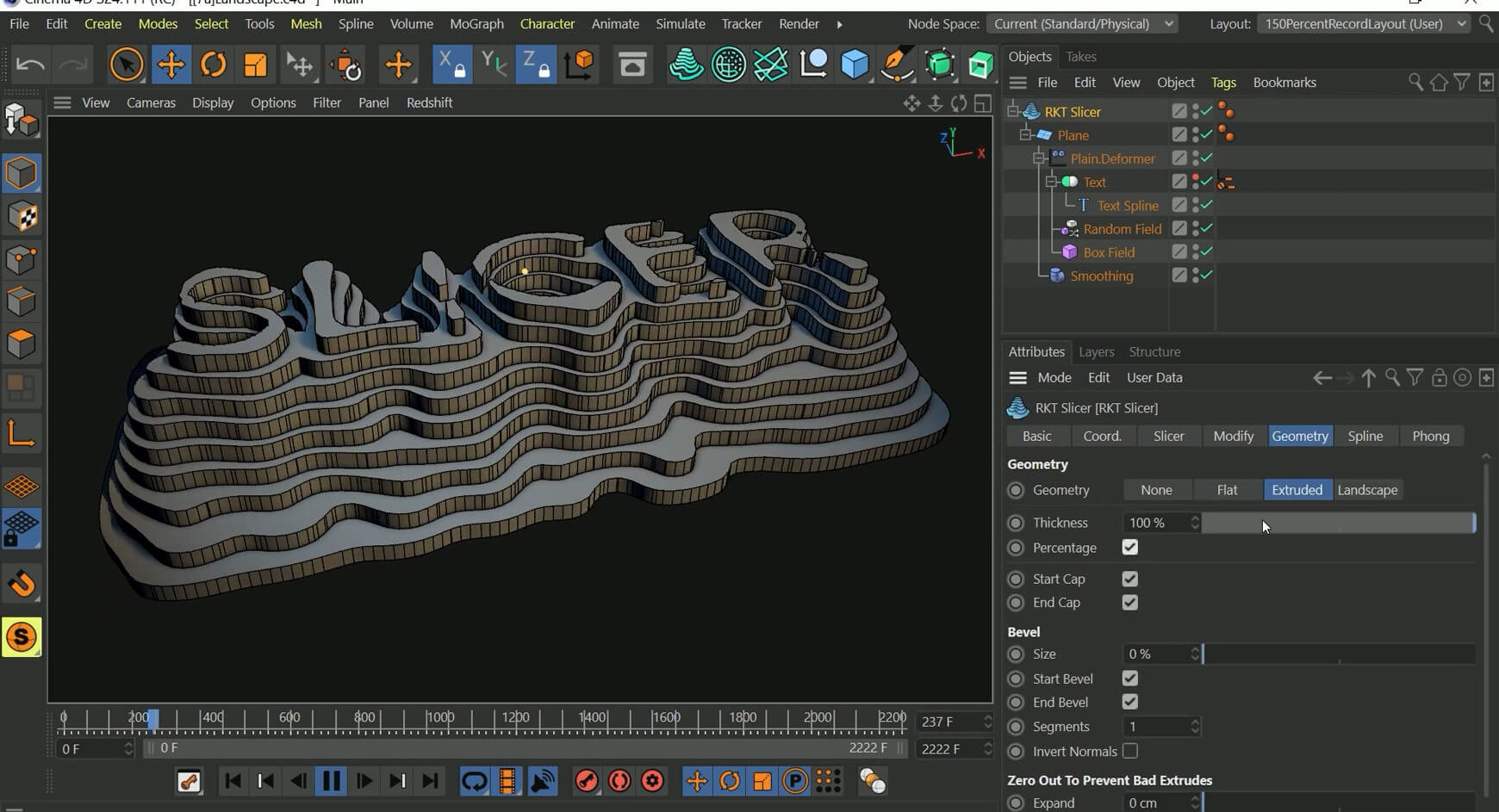
Task: Click the Coordinate System cube icon
Action: point(580,65)
